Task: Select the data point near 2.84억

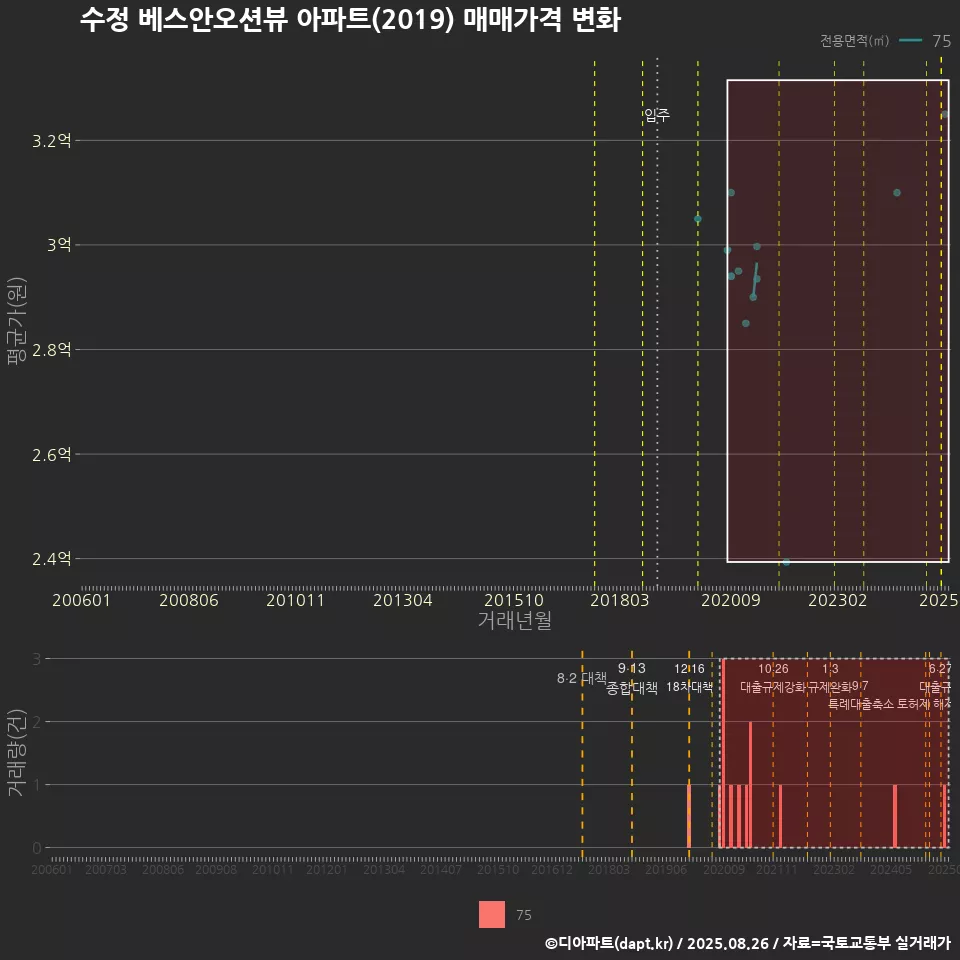Action: 745,323
